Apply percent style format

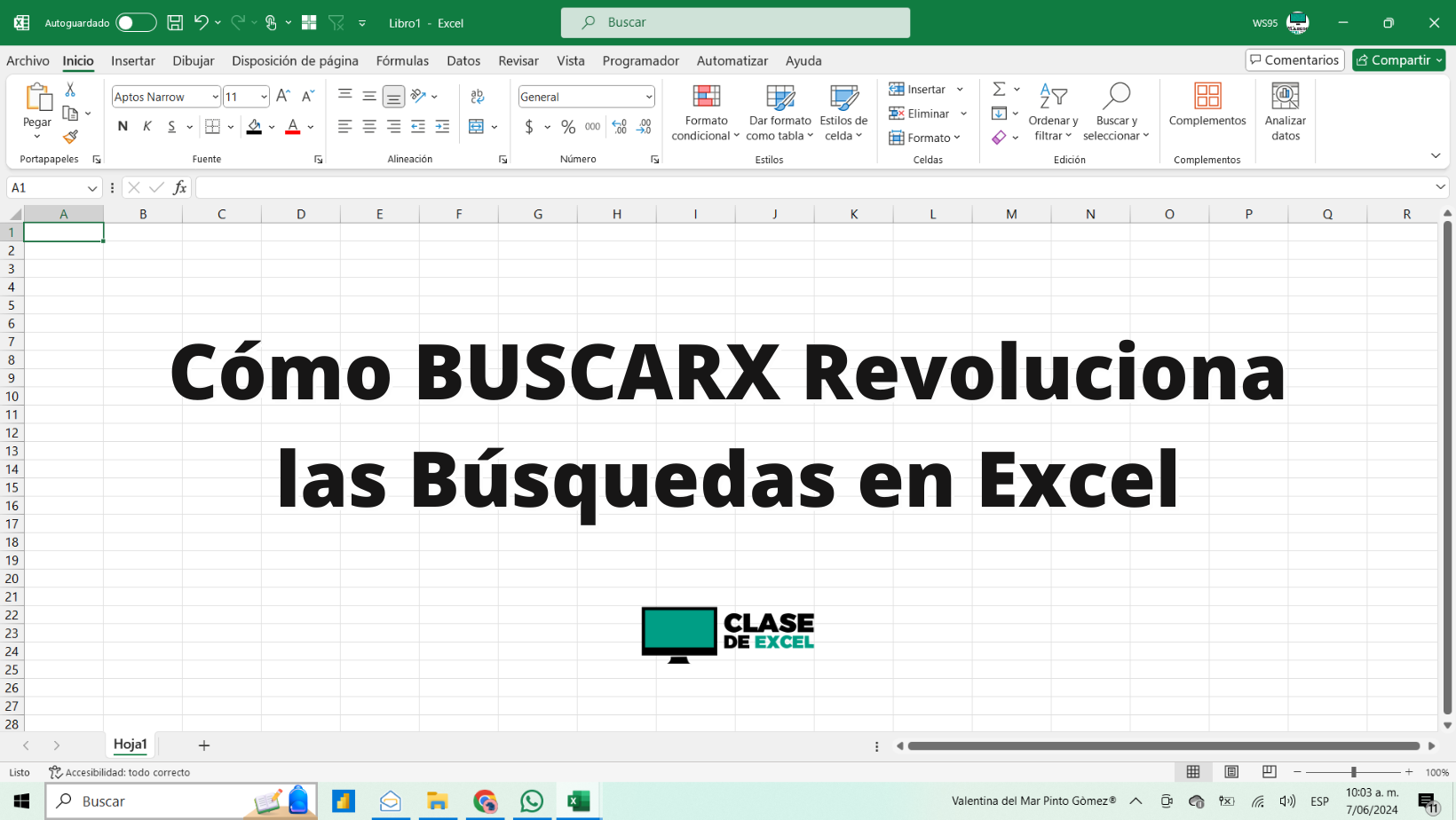click(x=568, y=126)
